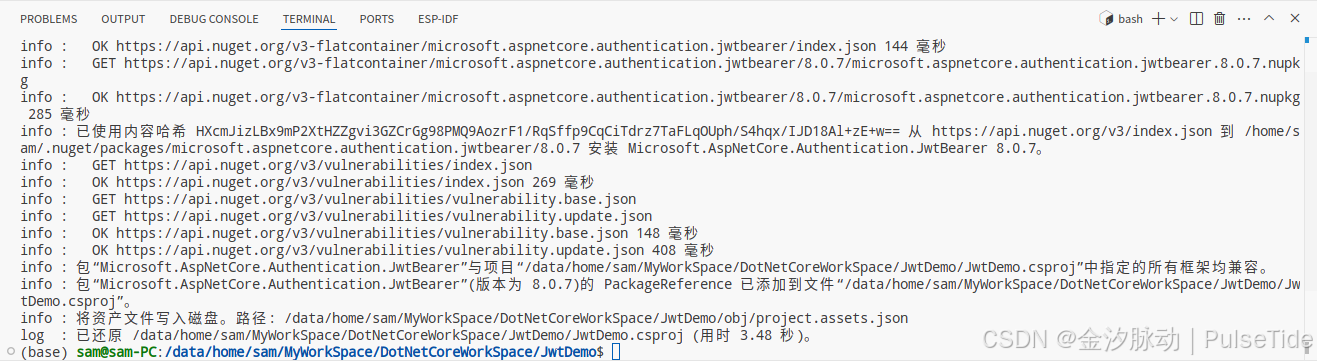The height and width of the screenshot is (361, 1317).
Task: Click the bash terminal profile icon
Action: pyautogui.click(x=1106, y=19)
